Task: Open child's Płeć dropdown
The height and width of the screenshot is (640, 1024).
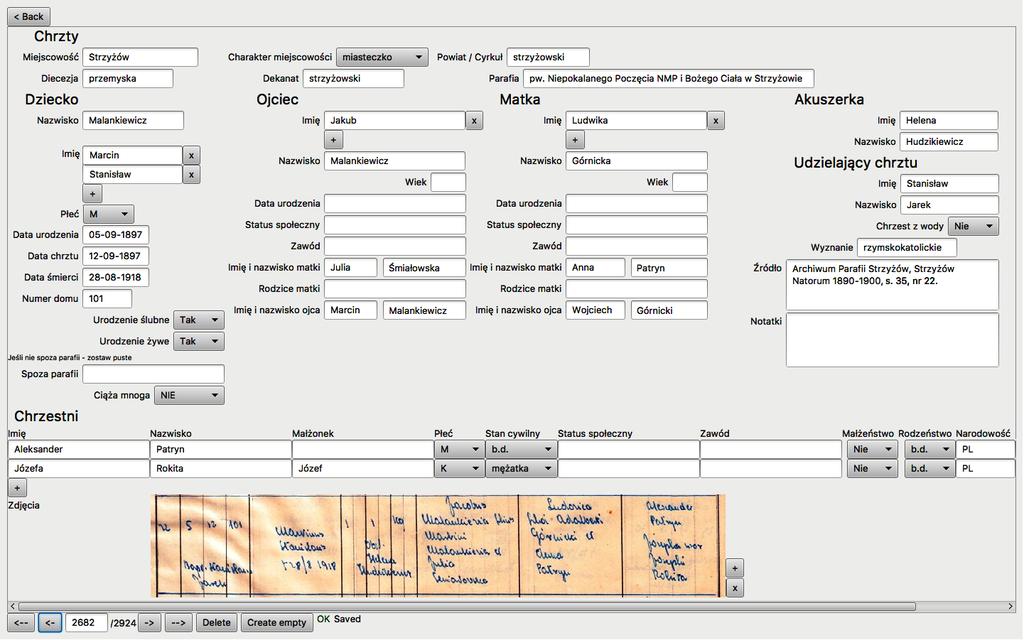Action: coord(108,214)
